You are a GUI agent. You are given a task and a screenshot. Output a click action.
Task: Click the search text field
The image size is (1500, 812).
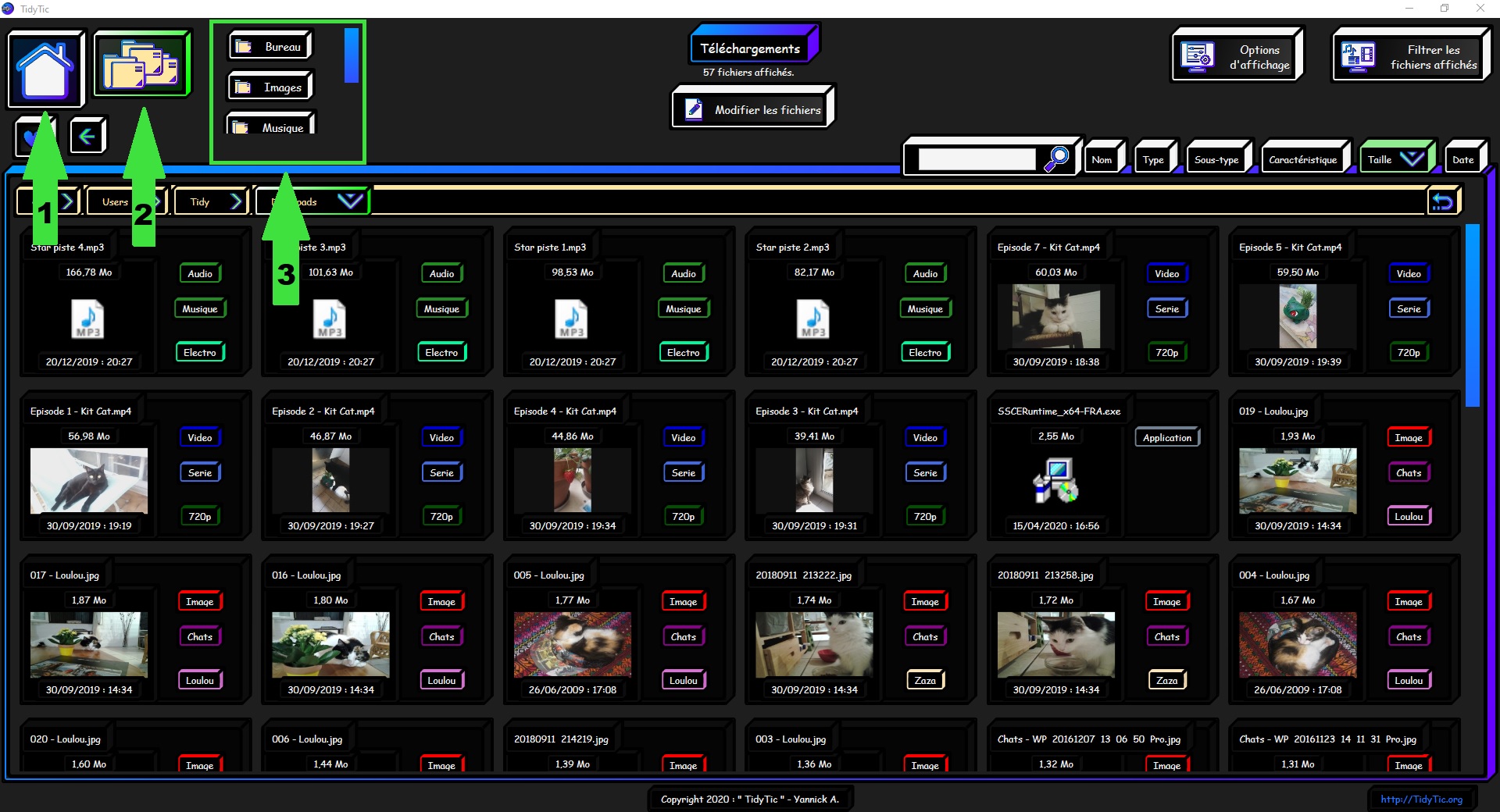click(976, 159)
